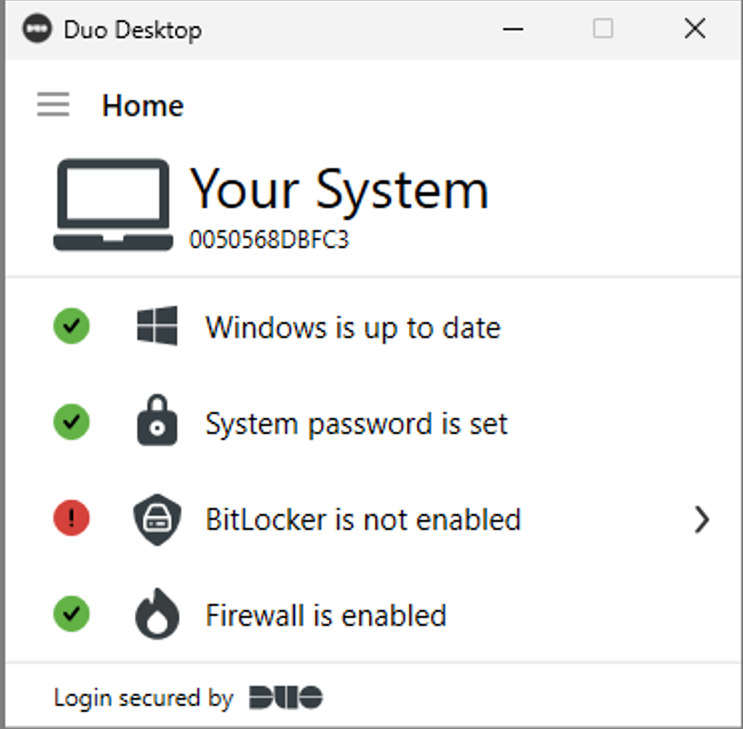Click the Duo logo in title bar
Image resolution: width=743 pixels, height=729 pixels.
tap(37, 29)
